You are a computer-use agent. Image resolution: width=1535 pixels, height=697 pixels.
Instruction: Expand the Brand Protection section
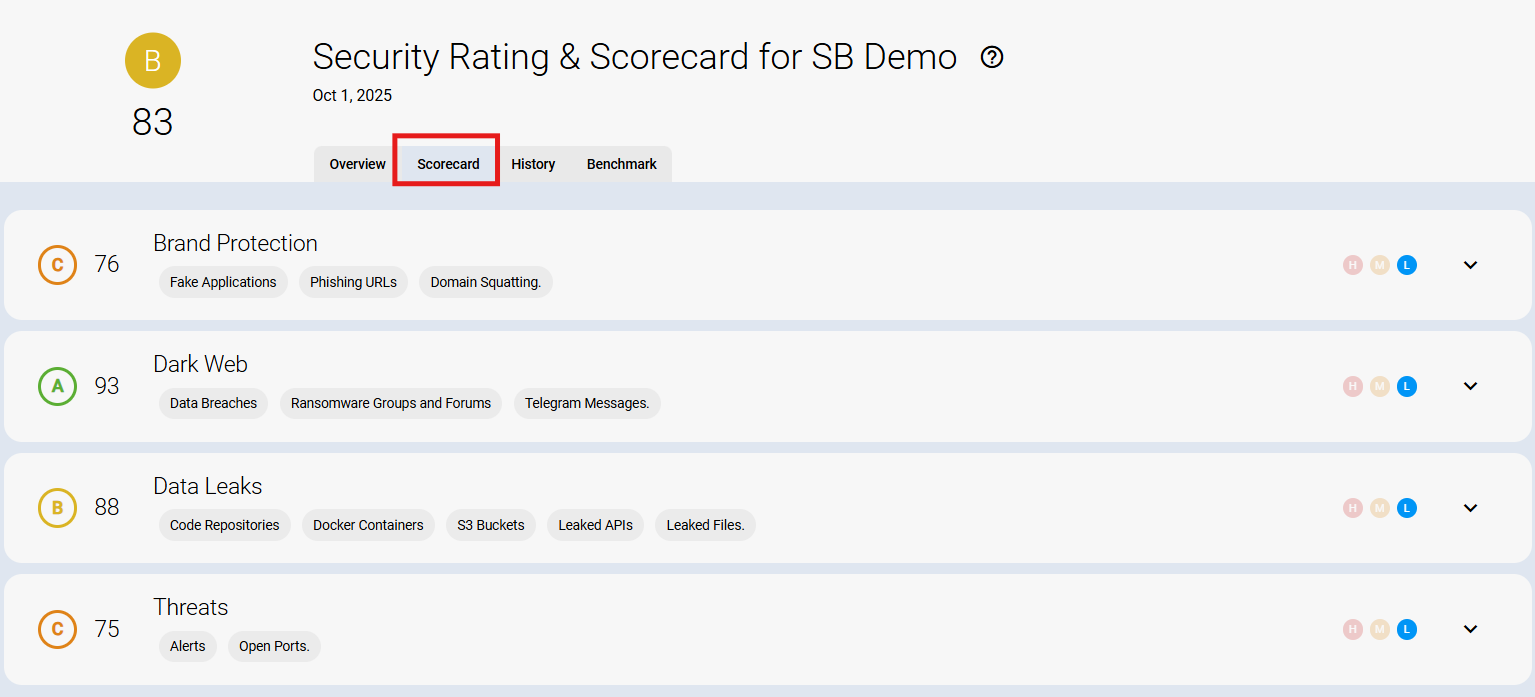1470,265
